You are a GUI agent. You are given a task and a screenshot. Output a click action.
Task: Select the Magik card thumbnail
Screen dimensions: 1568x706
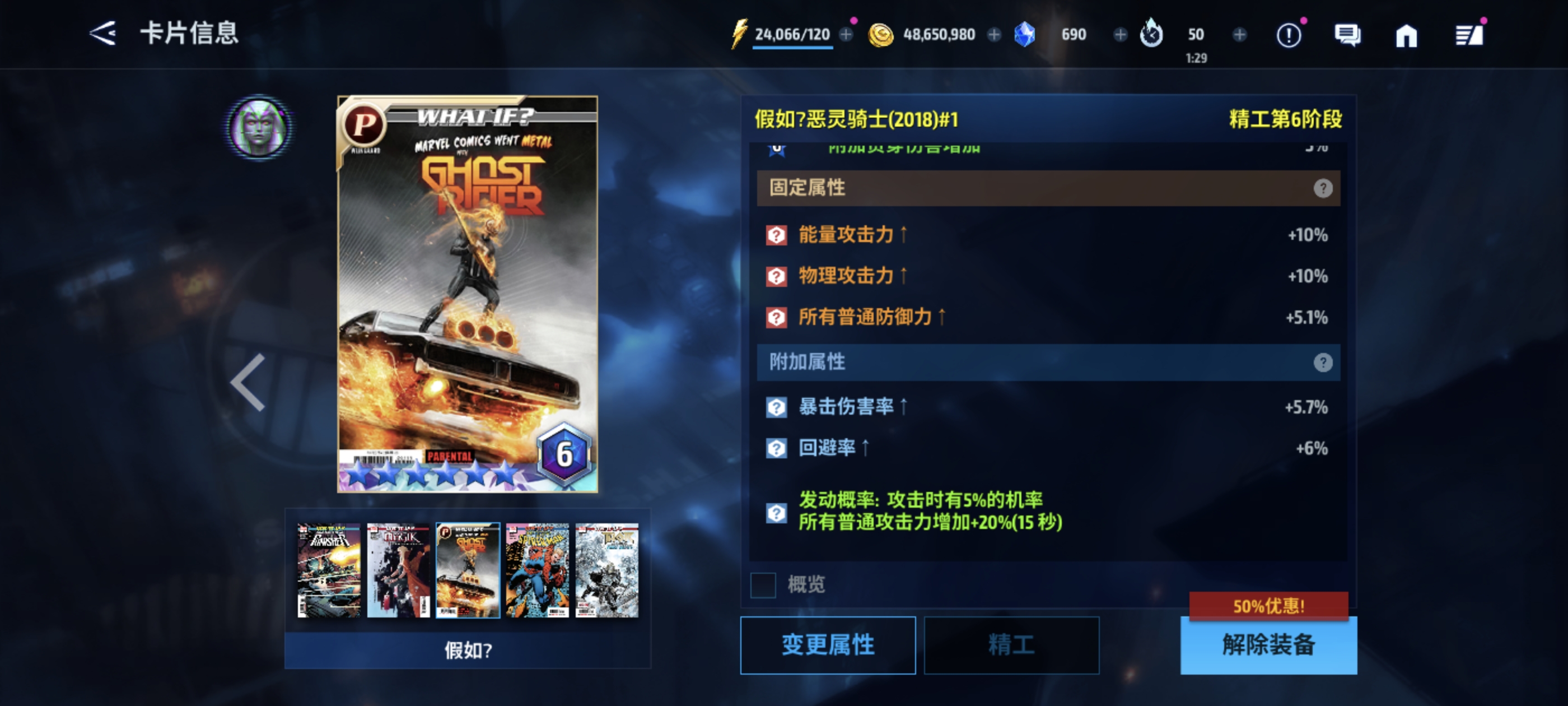(x=398, y=570)
